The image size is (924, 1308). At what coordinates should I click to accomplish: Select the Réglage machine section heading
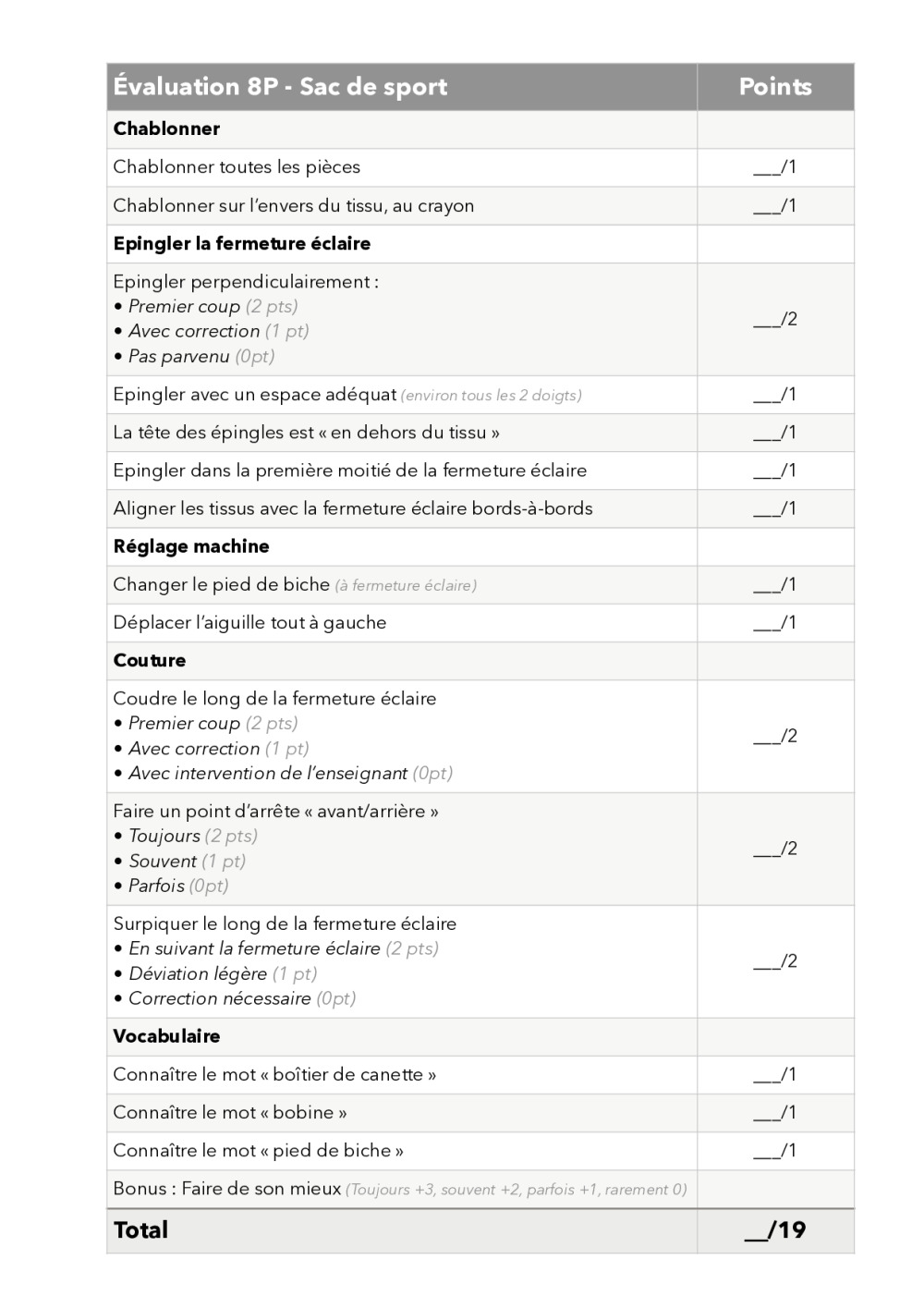coord(191,546)
